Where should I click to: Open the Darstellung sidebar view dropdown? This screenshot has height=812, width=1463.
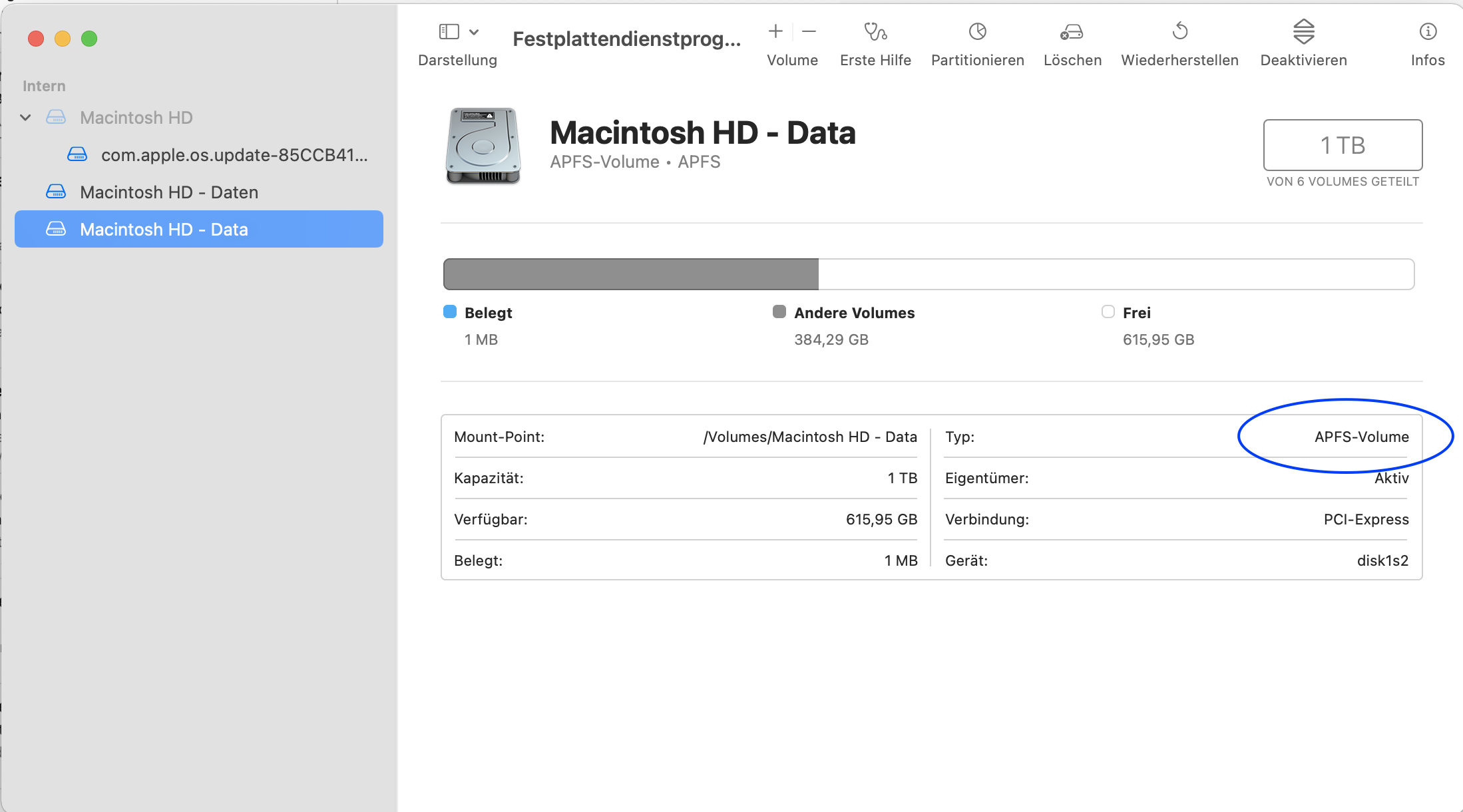[449, 31]
